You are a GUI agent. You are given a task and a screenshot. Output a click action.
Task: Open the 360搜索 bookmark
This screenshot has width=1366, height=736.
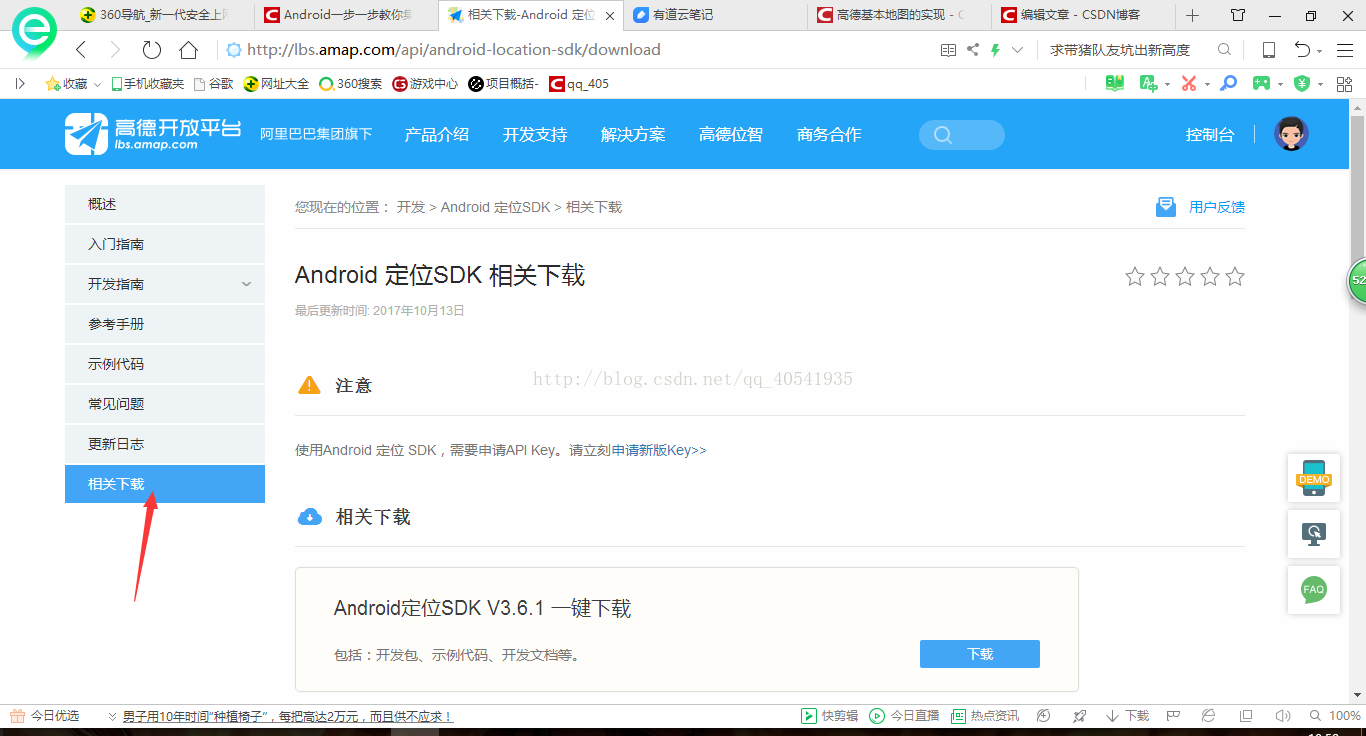(x=350, y=84)
